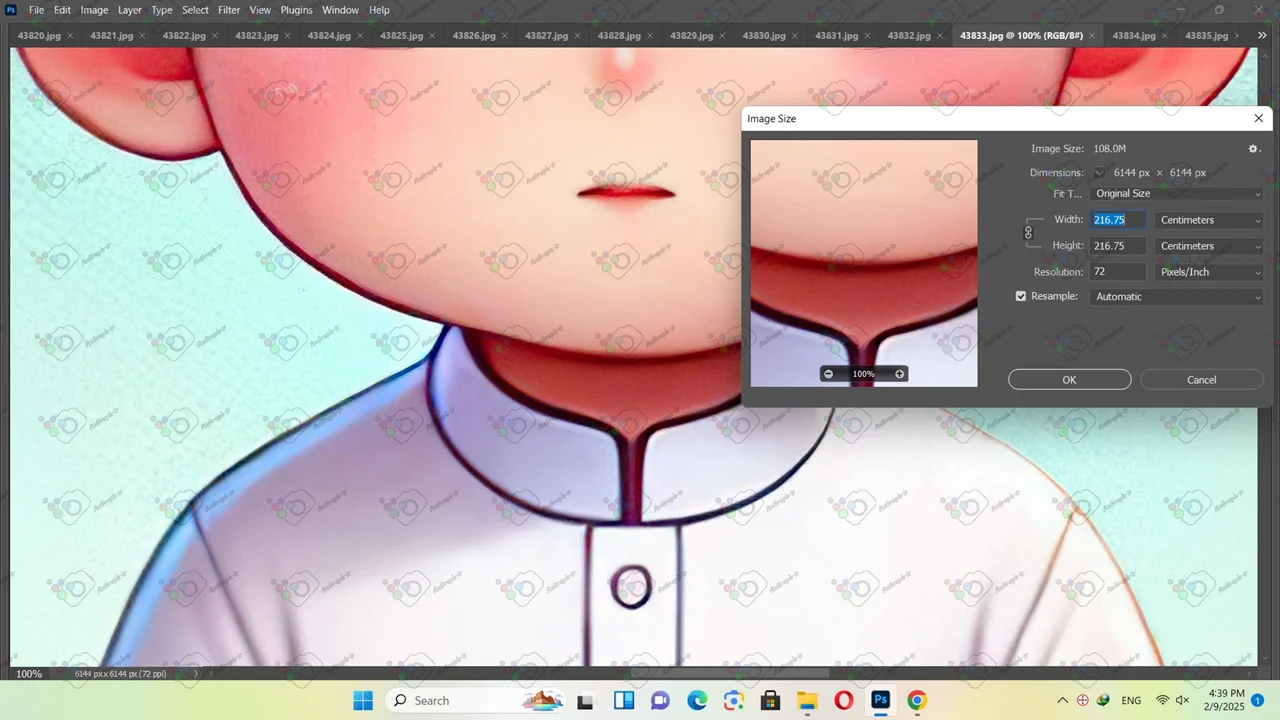Open the Filter menu

[x=229, y=10]
